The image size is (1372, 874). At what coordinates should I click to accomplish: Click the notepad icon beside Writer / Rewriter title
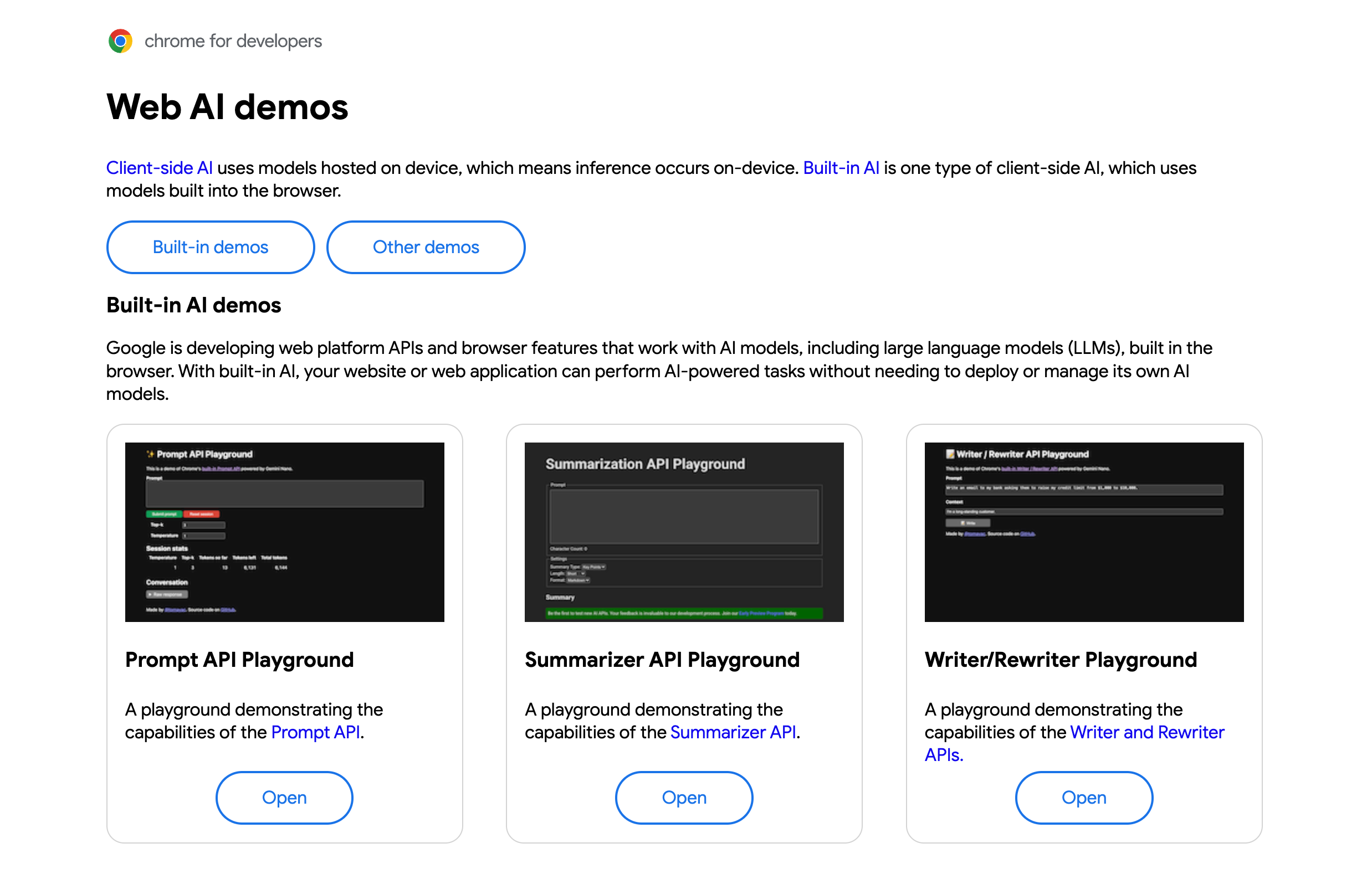[x=950, y=454]
